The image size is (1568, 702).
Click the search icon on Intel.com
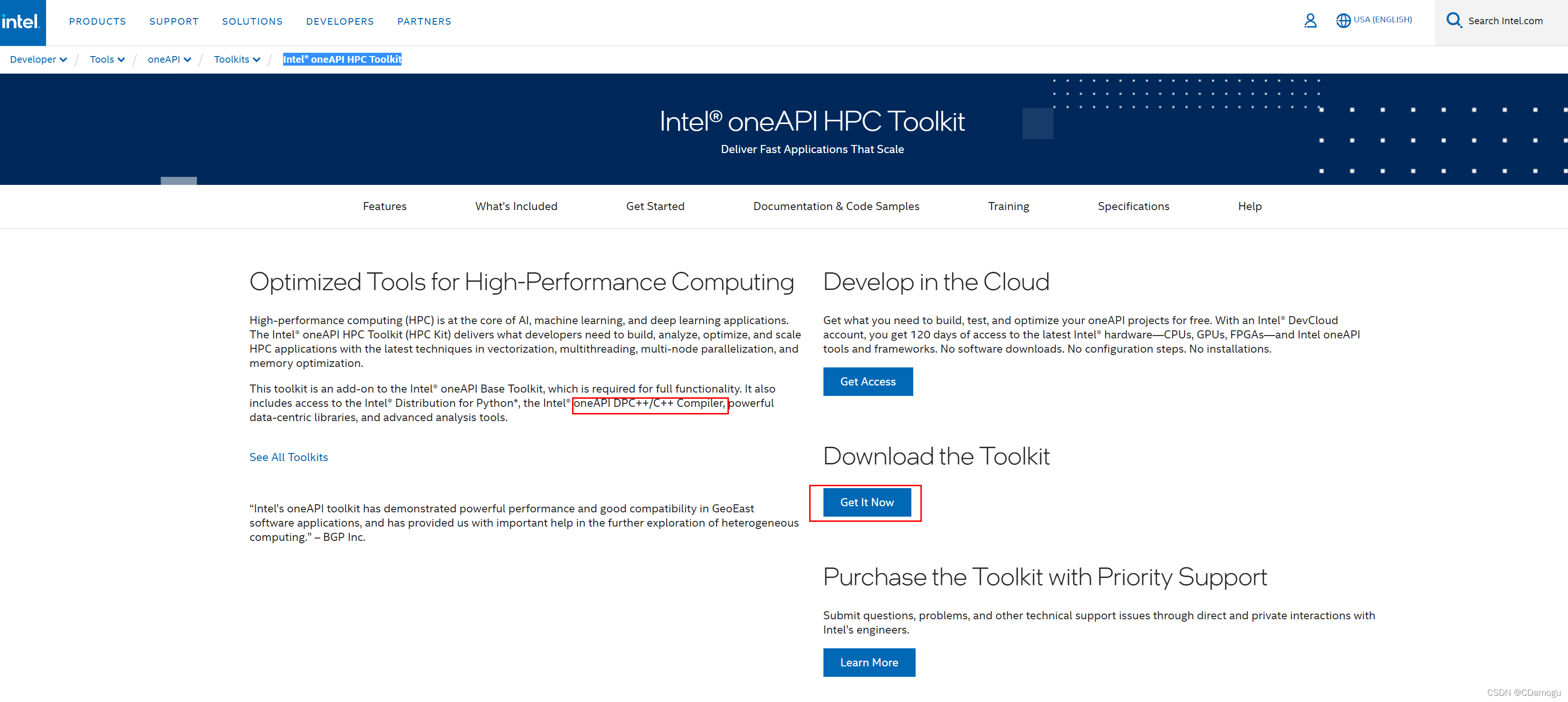pos(1454,20)
